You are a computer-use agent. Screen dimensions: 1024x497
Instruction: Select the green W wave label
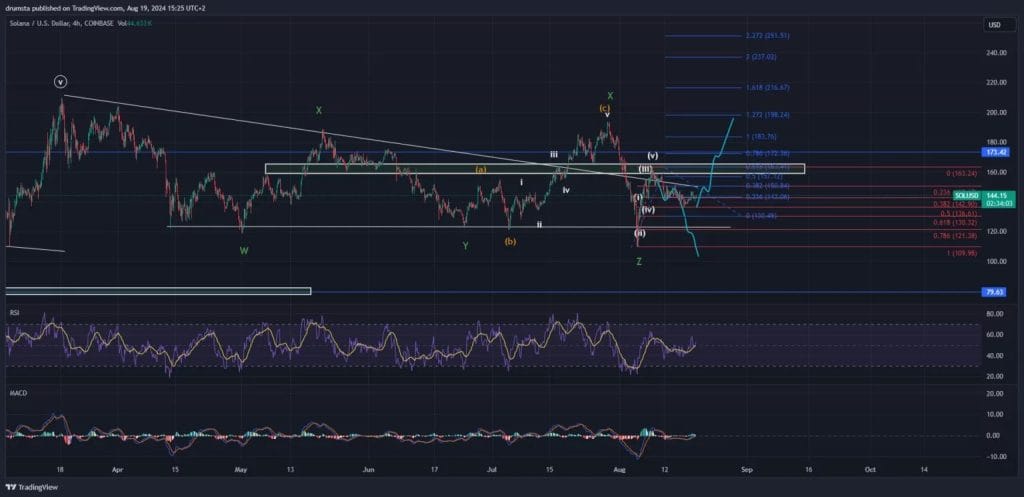pyautogui.click(x=244, y=251)
